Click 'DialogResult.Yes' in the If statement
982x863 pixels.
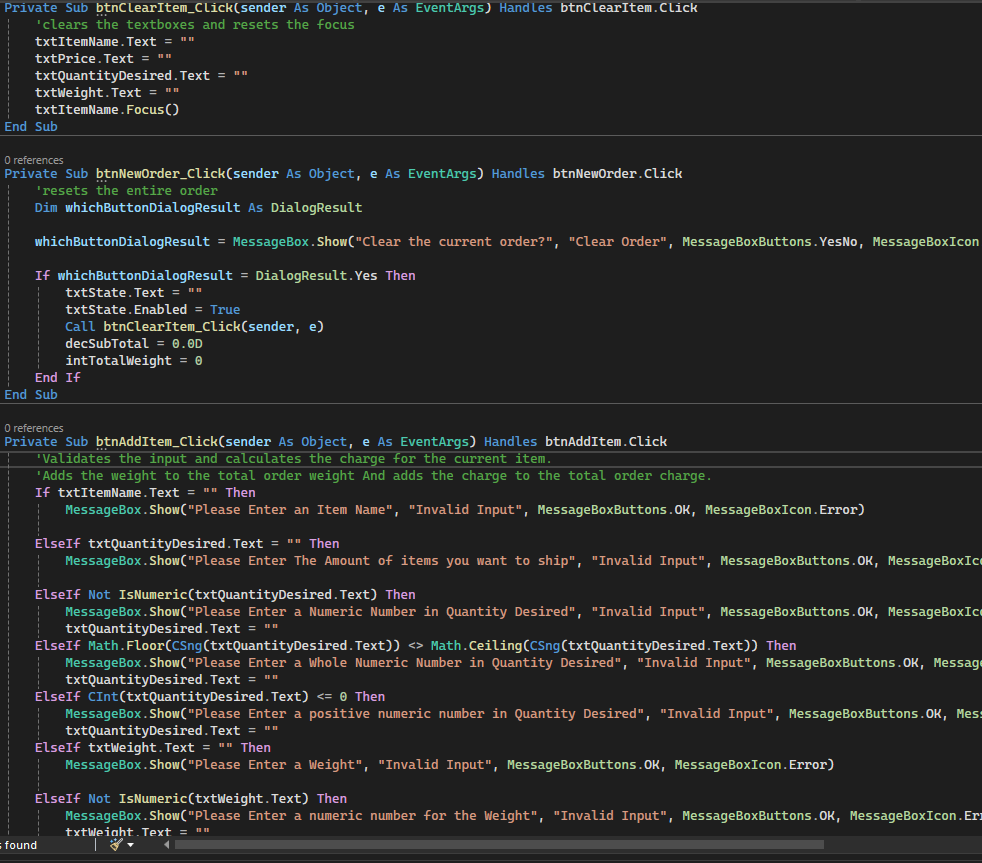coord(316,276)
